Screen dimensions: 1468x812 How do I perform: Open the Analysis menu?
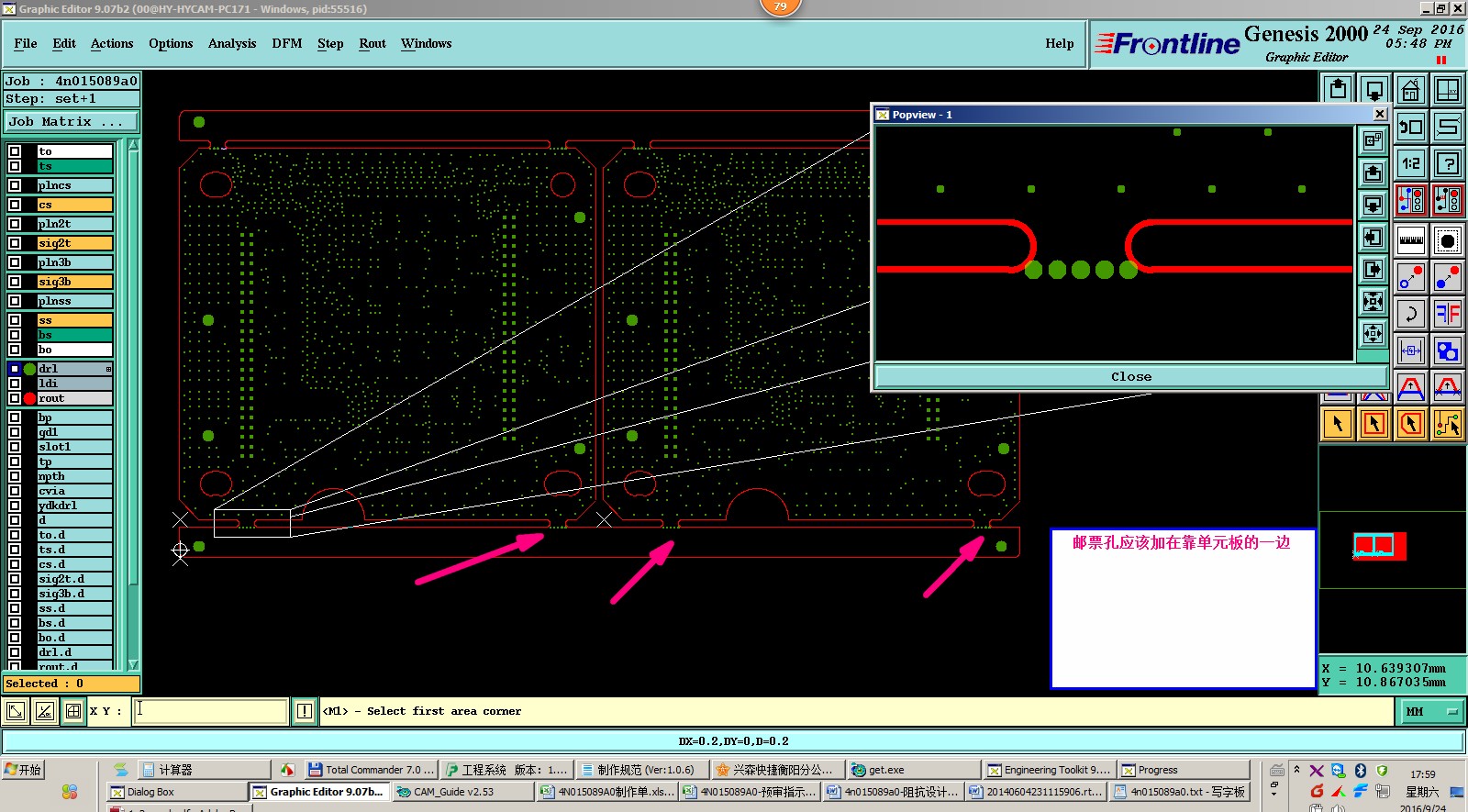click(x=232, y=43)
